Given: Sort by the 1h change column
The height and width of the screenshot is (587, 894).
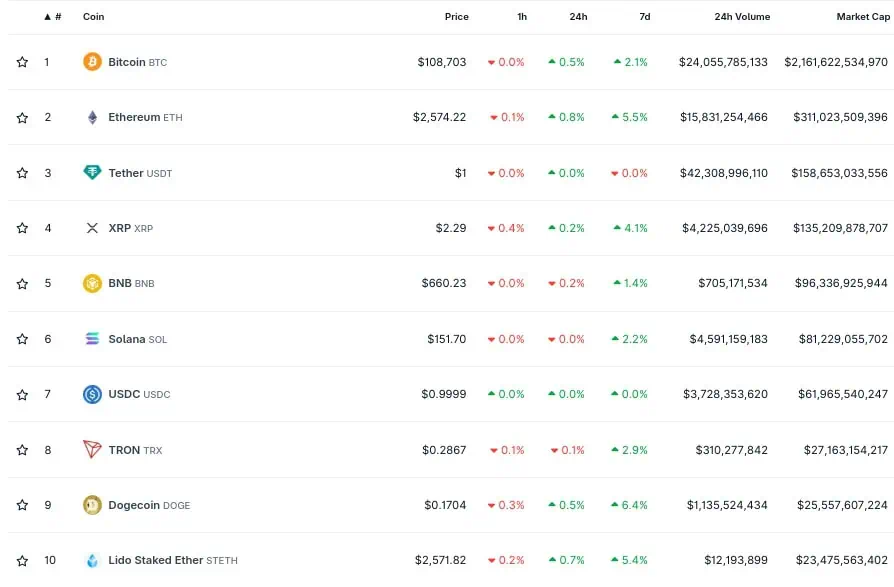Looking at the screenshot, I should point(522,17).
